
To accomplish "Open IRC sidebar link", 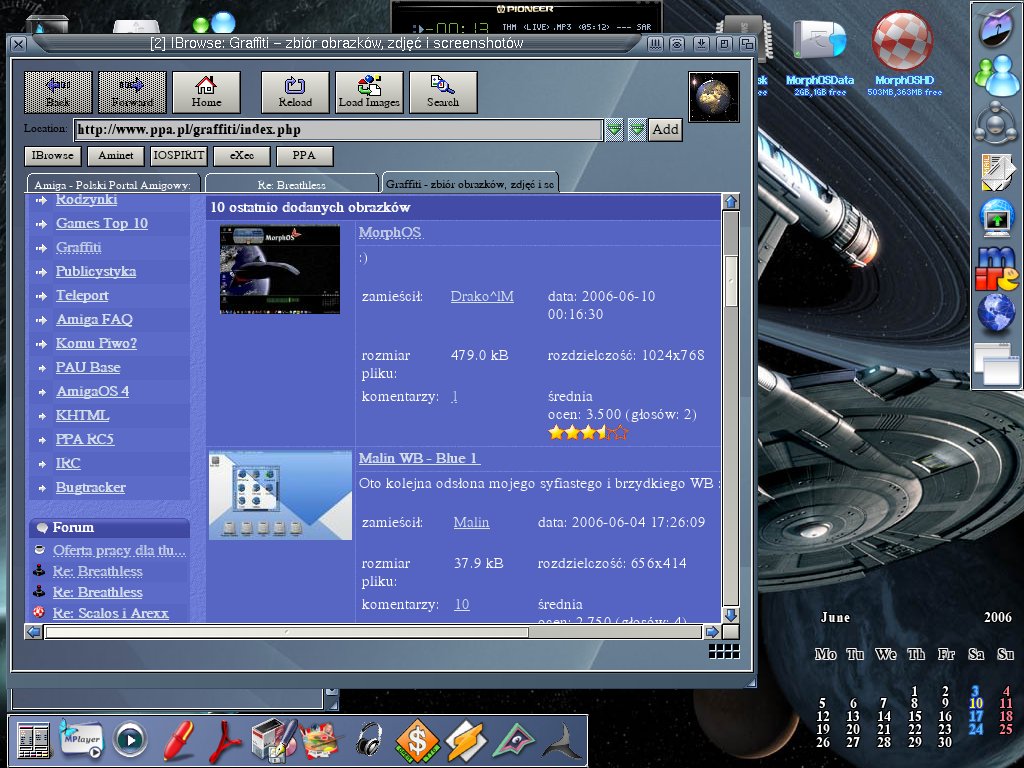I will (x=68, y=463).
